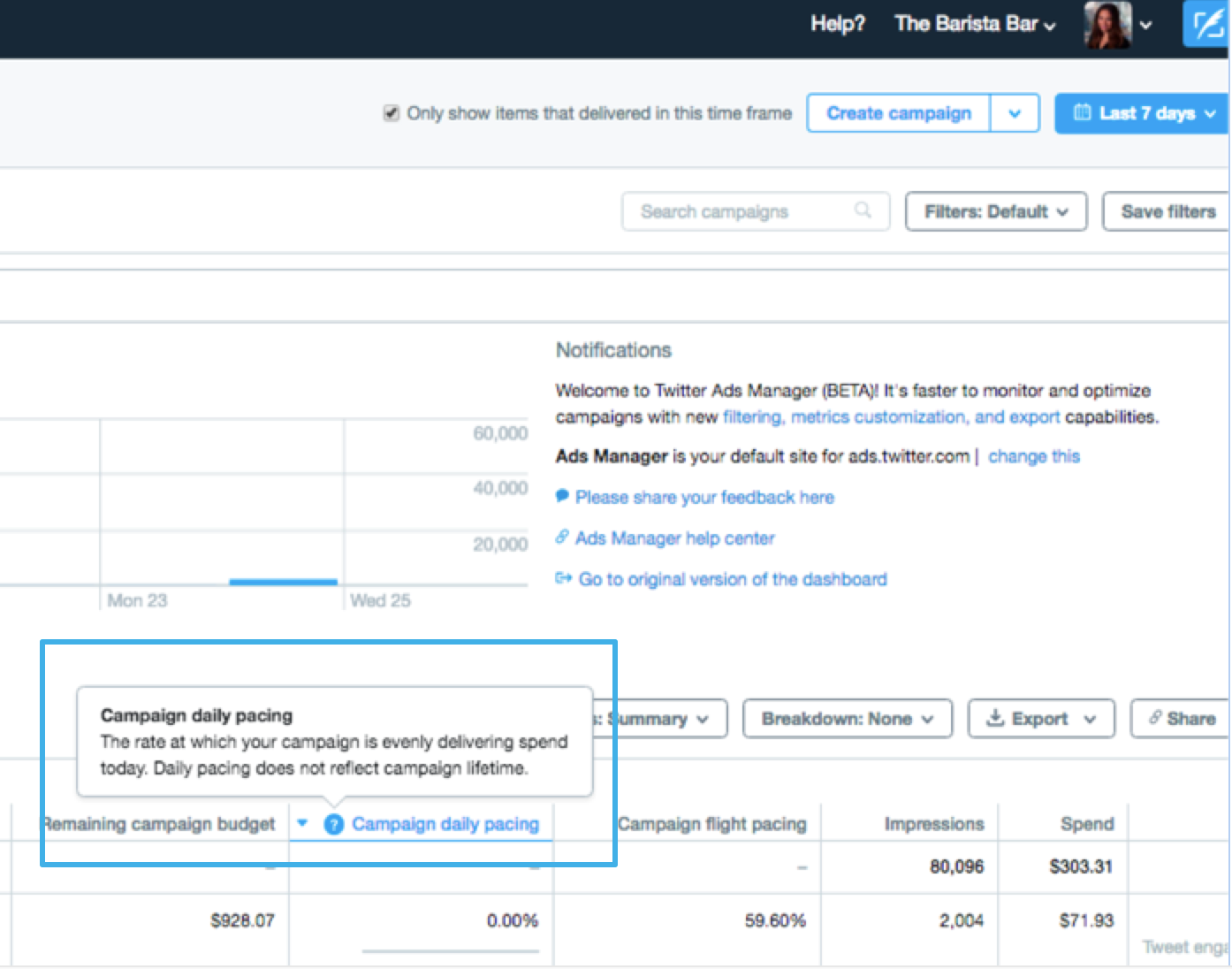Click the question mark icon by Campaign daily pacing

333,824
